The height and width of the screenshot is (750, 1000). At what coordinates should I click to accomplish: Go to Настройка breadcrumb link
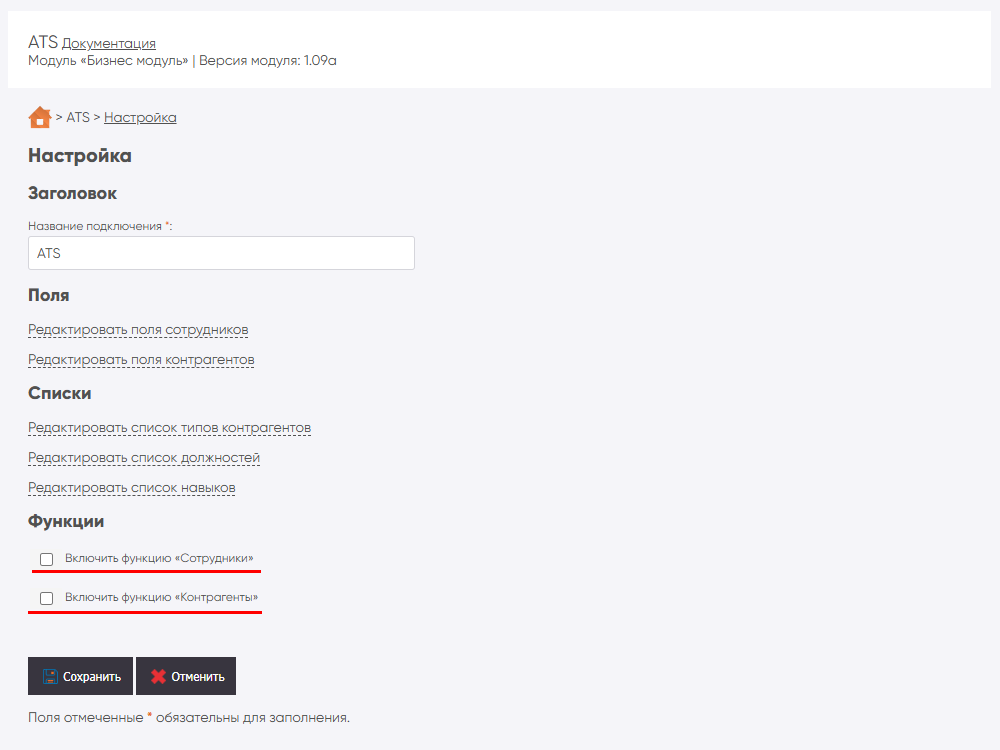(x=140, y=117)
